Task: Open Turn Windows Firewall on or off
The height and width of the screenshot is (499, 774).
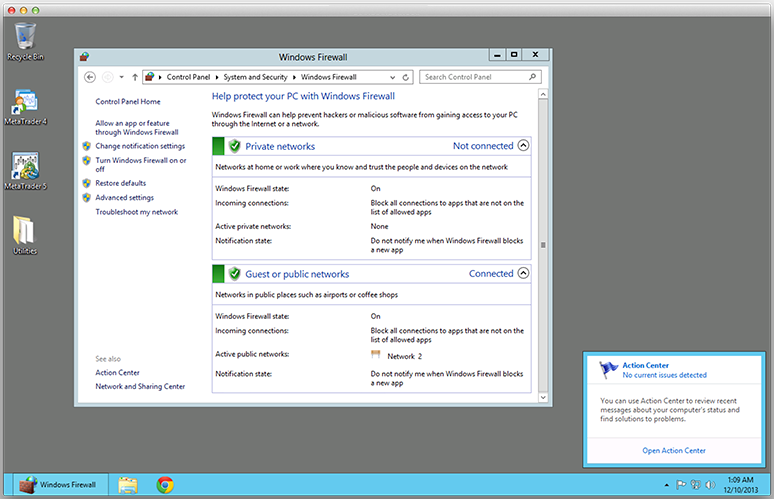Action: point(141,164)
